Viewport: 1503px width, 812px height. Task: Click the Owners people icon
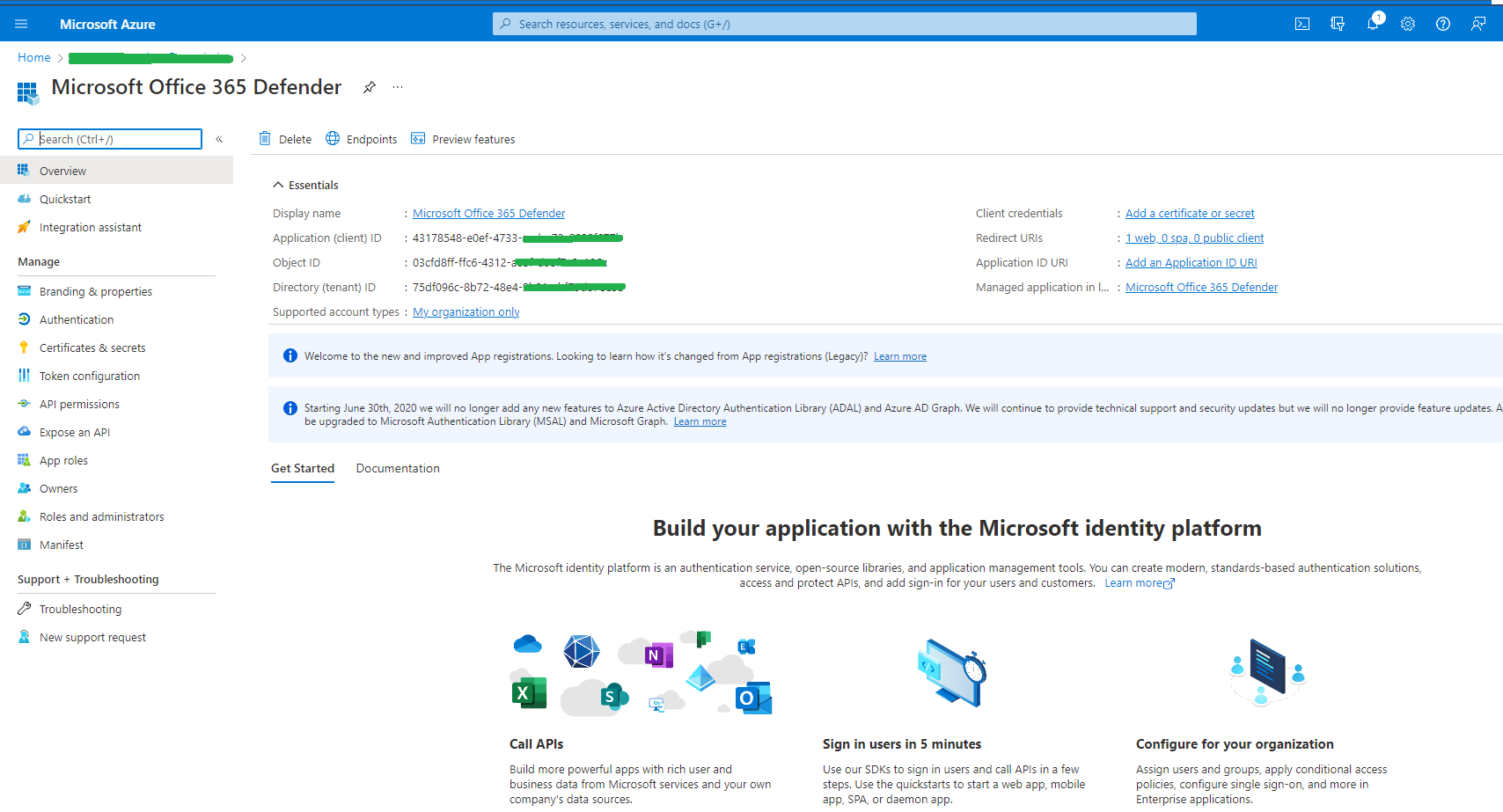pos(24,488)
